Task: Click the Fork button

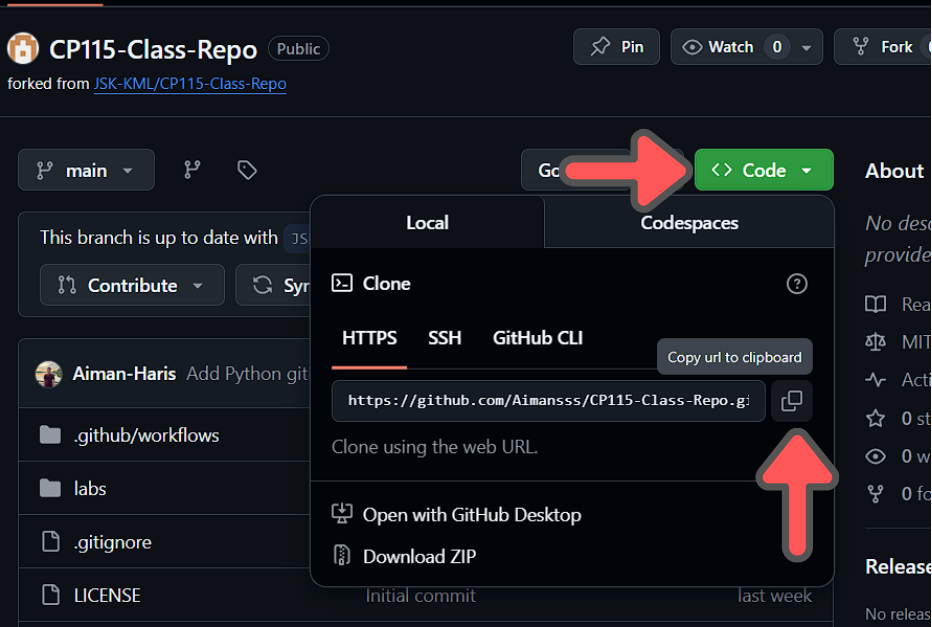Action: [883, 47]
